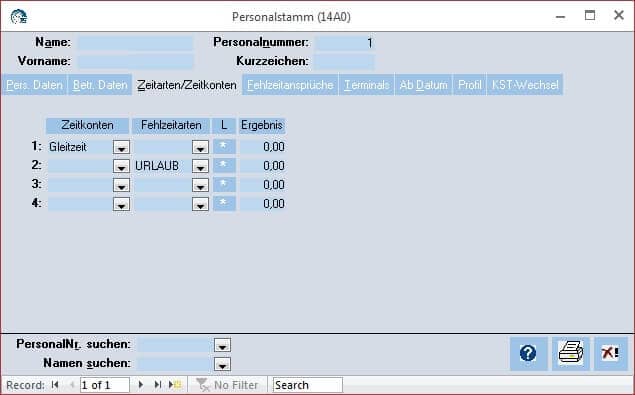Image resolution: width=635 pixels, height=395 pixels.
Task: Toggle the L asterisk in row 2
Action: (224, 165)
